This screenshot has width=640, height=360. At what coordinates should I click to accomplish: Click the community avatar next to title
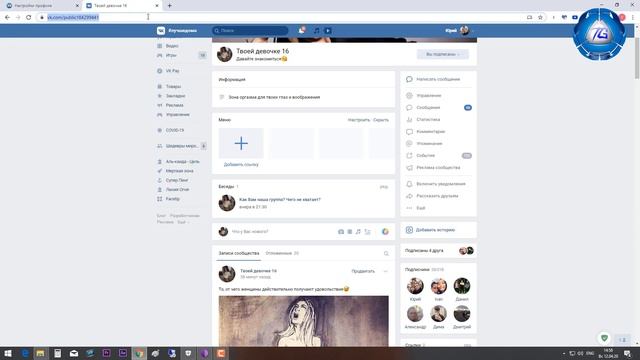(x=224, y=54)
